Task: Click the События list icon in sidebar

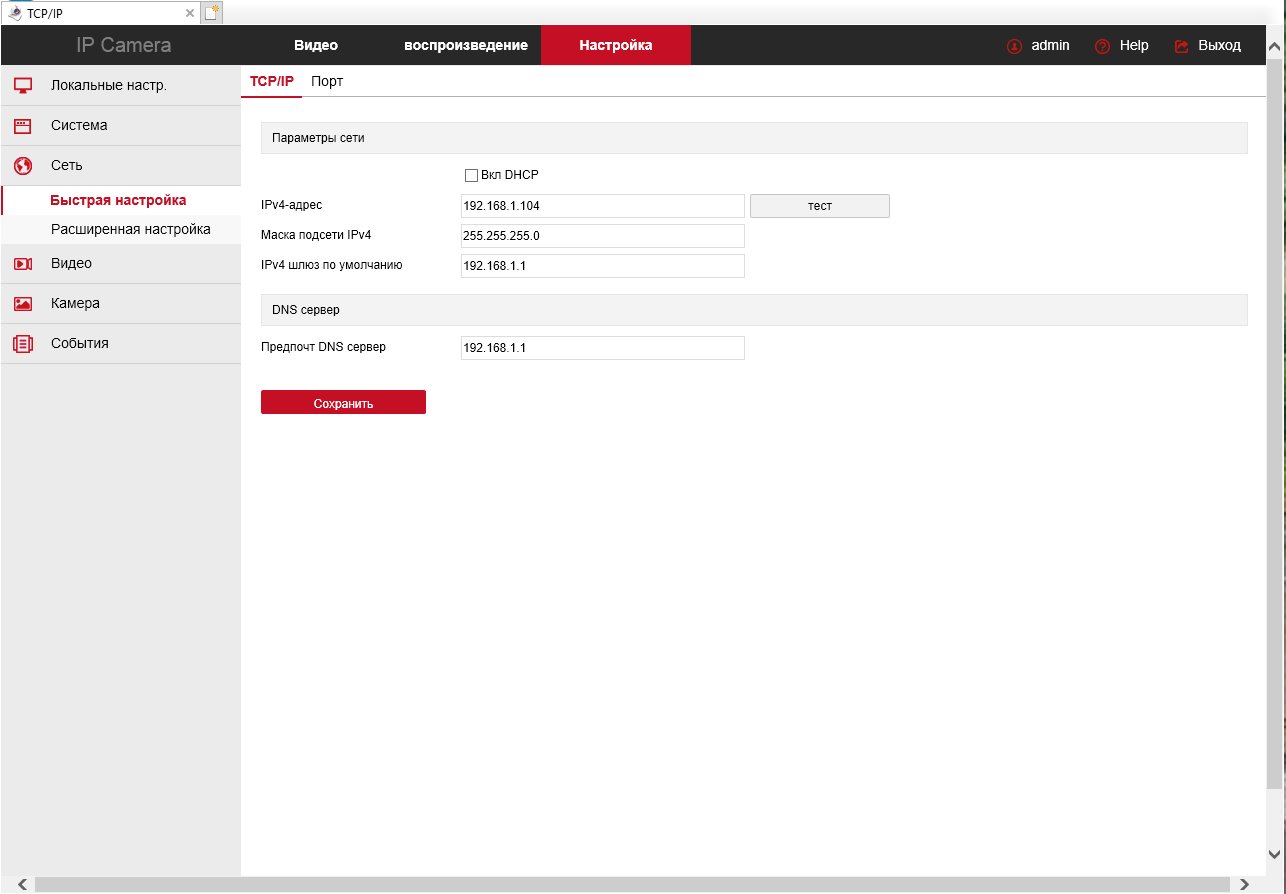Action: click(23, 344)
